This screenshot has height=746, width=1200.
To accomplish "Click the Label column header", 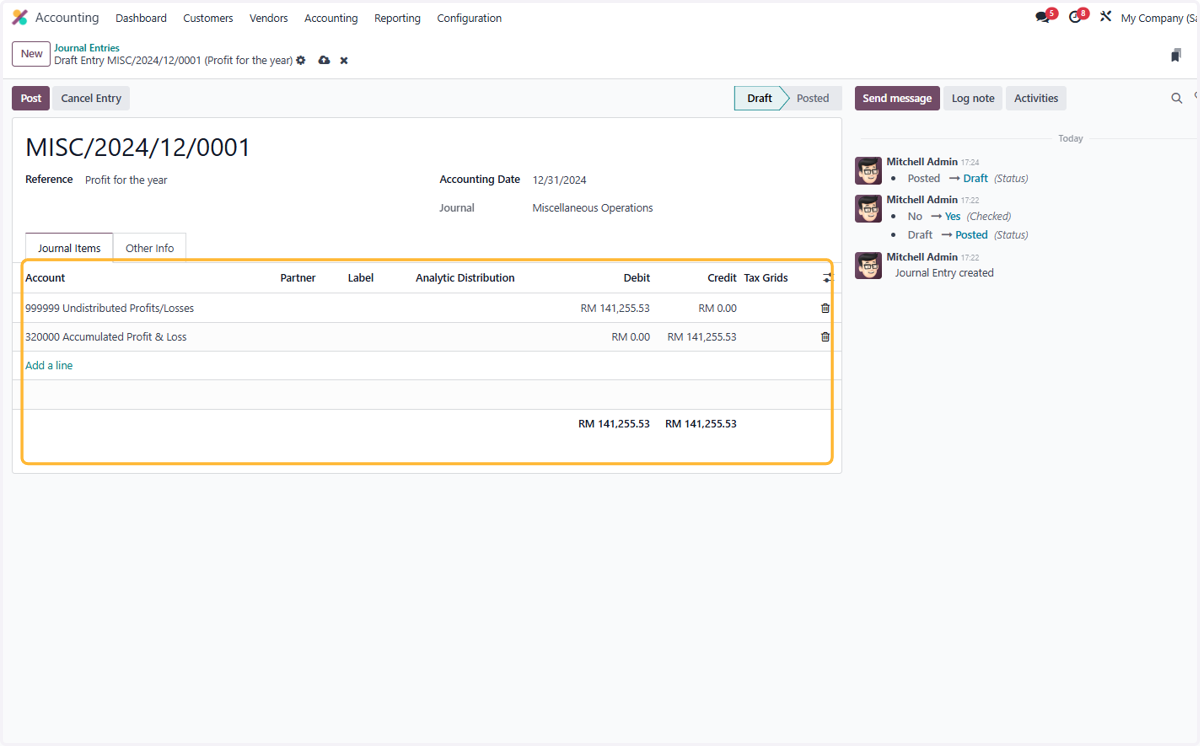I will point(361,278).
